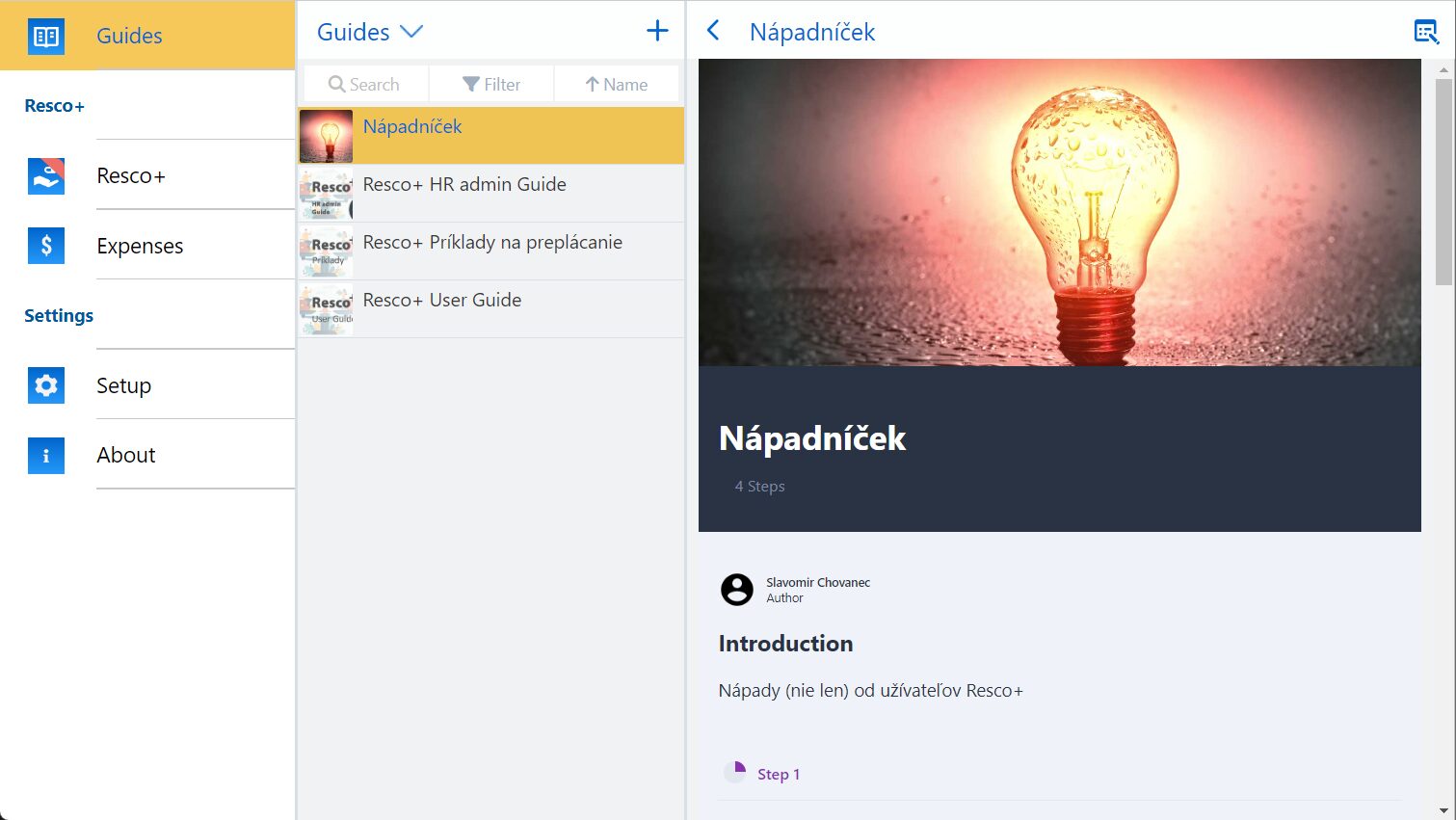This screenshot has width=1456, height=820.
Task: Click the author avatar icon
Action: point(737,590)
